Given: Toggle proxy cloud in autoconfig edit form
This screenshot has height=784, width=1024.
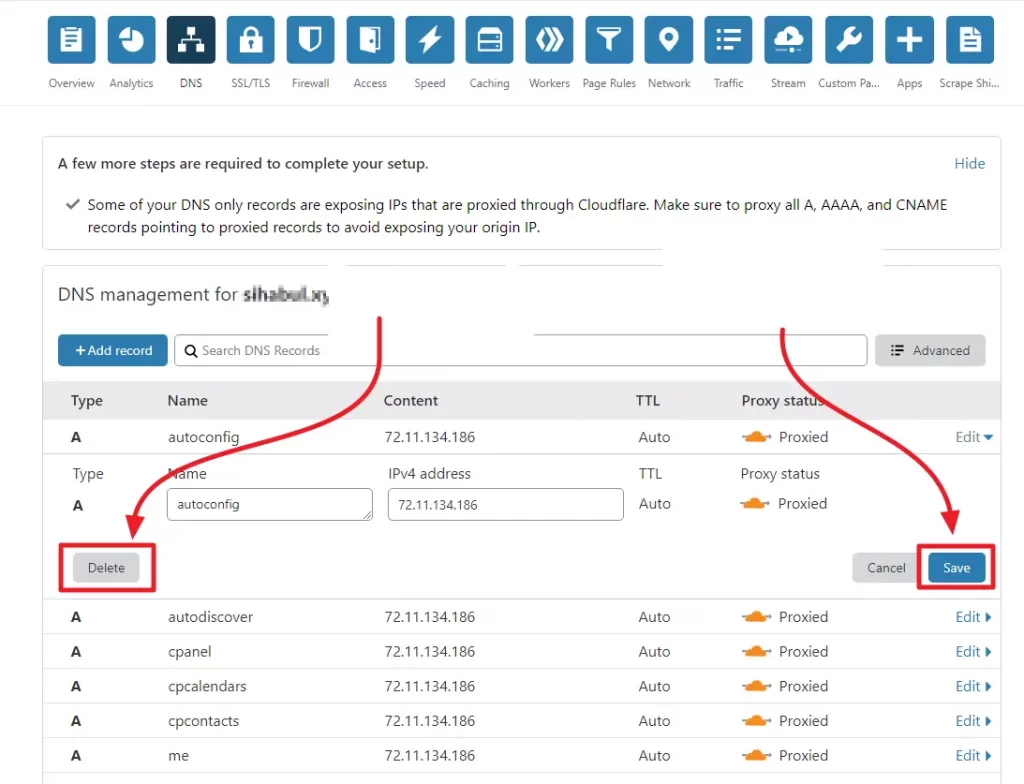Looking at the screenshot, I should click(755, 504).
